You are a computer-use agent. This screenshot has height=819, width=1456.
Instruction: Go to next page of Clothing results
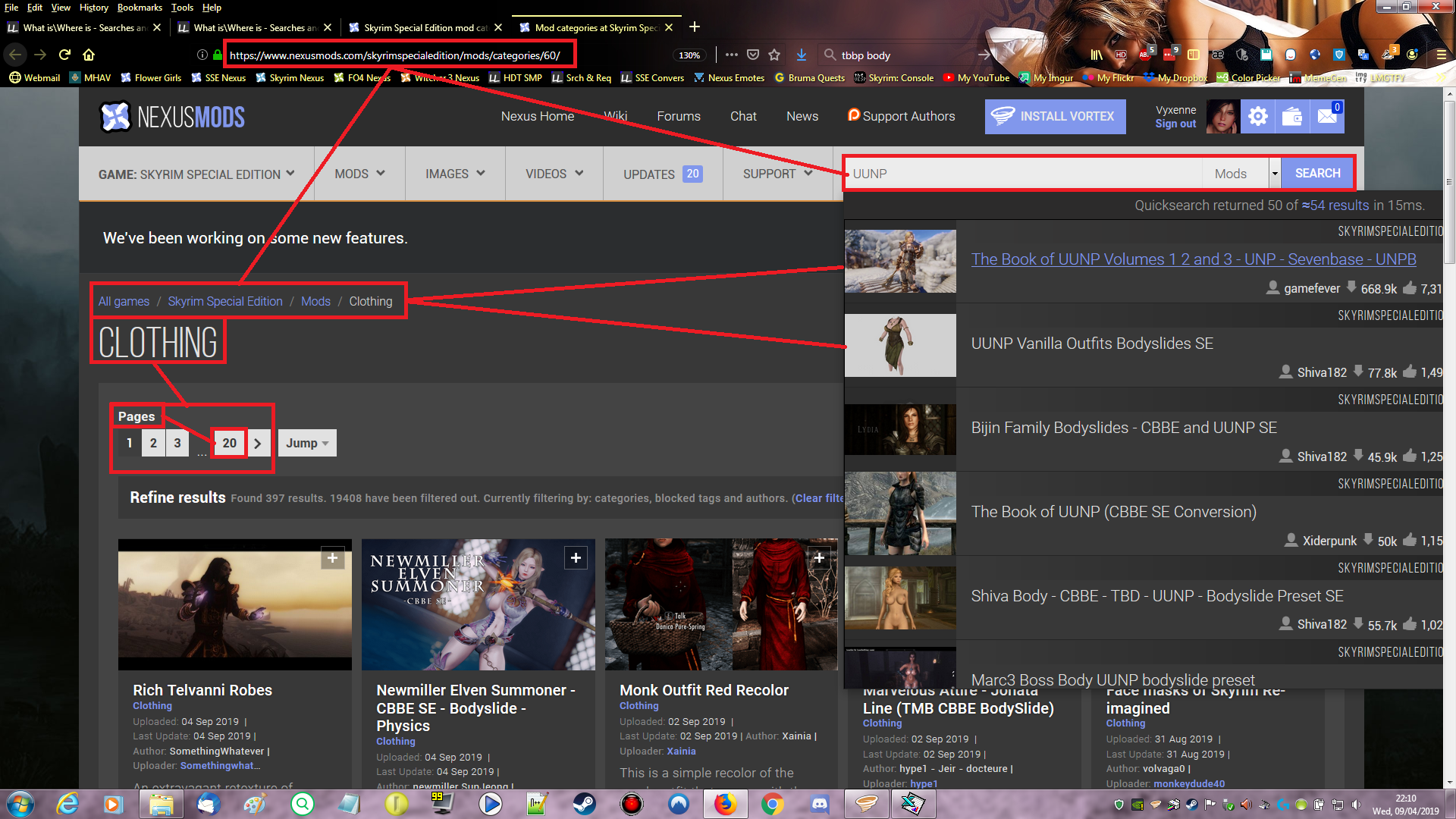(258, 444)
